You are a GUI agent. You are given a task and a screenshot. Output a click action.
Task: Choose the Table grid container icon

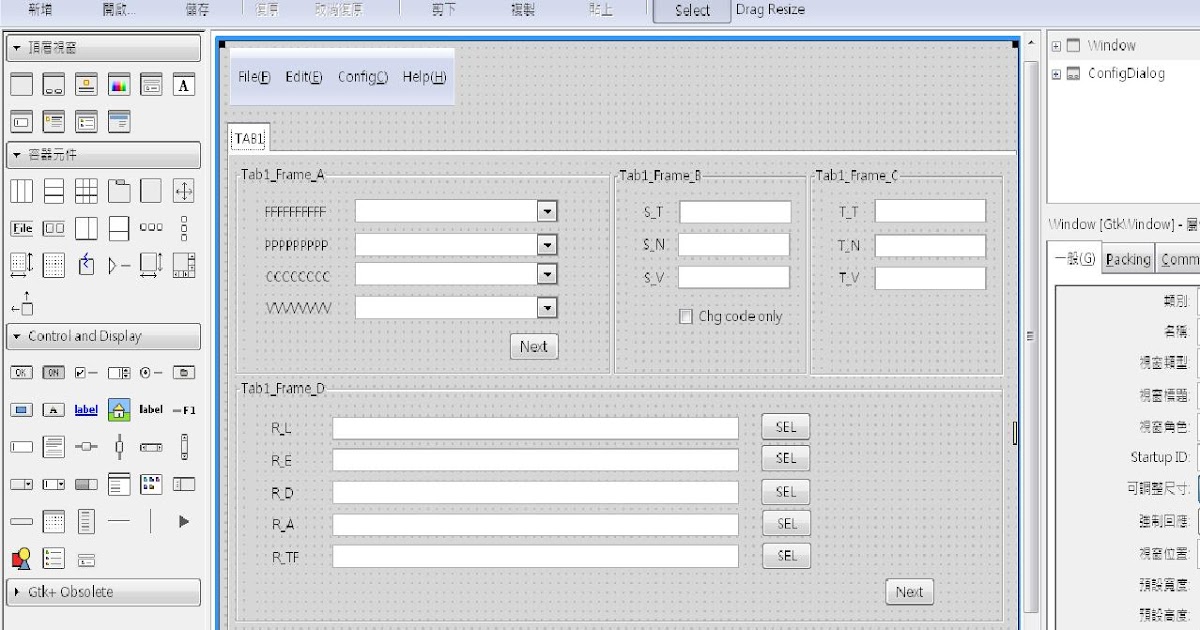(x=87, y=191)
